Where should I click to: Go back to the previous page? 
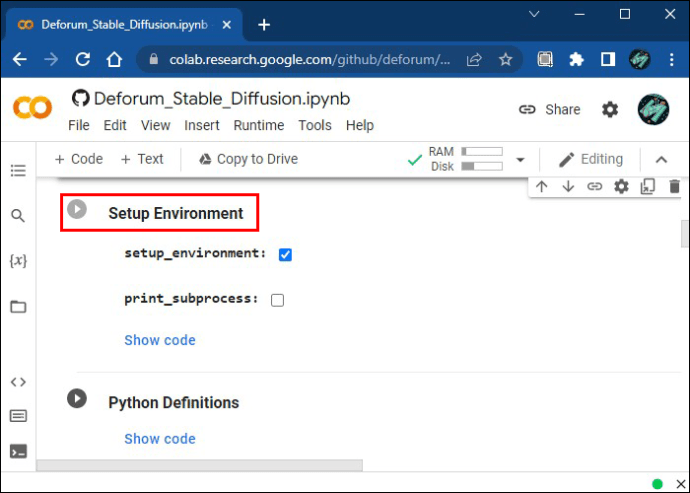point(20,59)
